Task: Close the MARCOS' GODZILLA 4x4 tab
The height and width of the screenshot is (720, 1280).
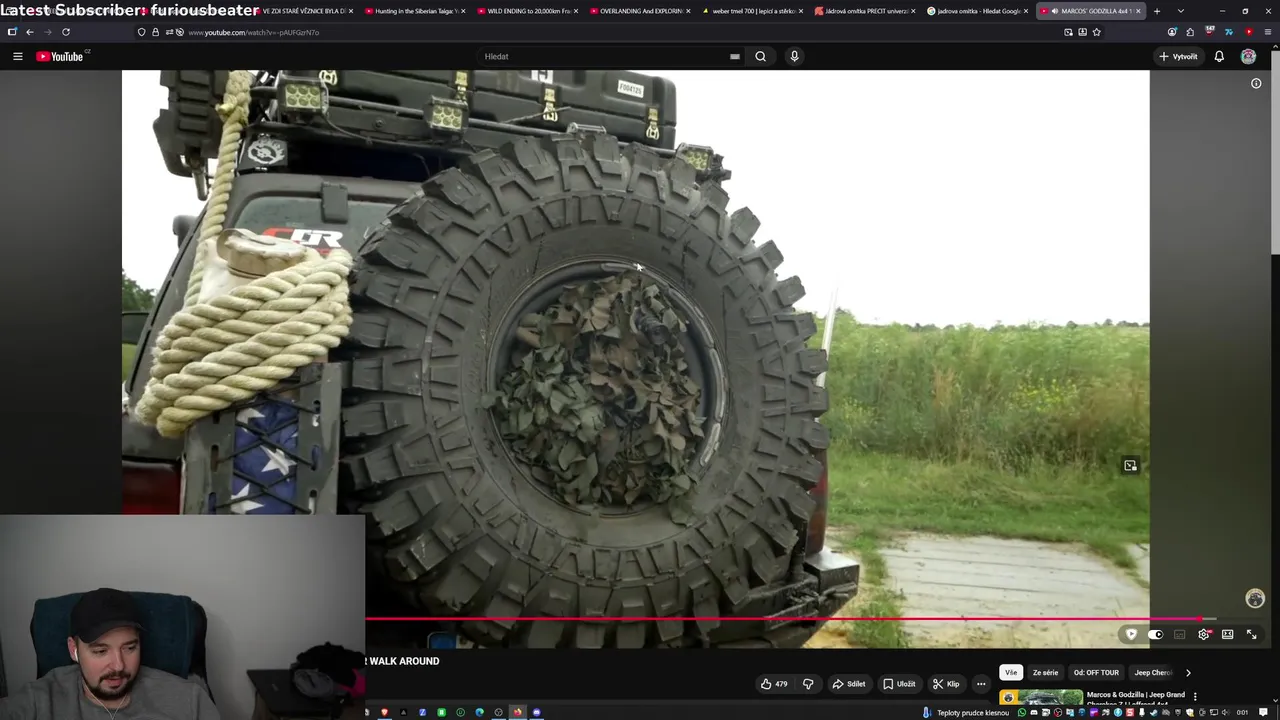Action: tap(1137, 11)
